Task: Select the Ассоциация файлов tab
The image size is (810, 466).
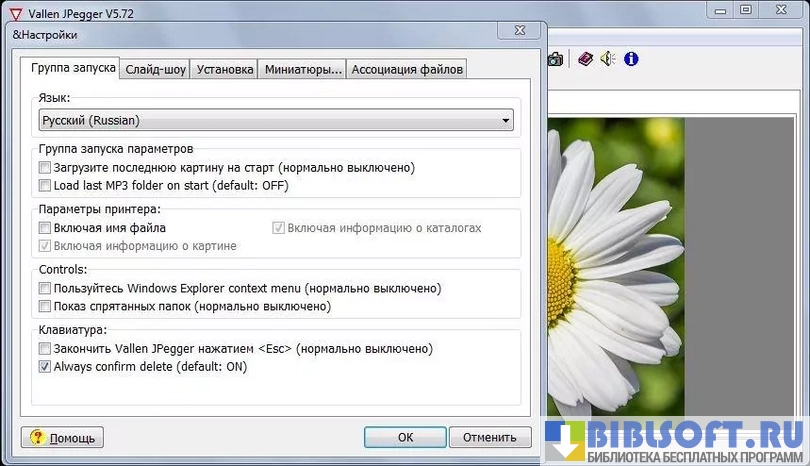Action: [x=407, y=70]
